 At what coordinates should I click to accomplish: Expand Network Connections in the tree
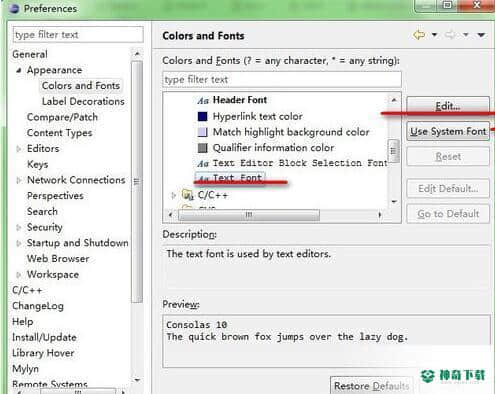pyautogui.click(x=19, y=180)
